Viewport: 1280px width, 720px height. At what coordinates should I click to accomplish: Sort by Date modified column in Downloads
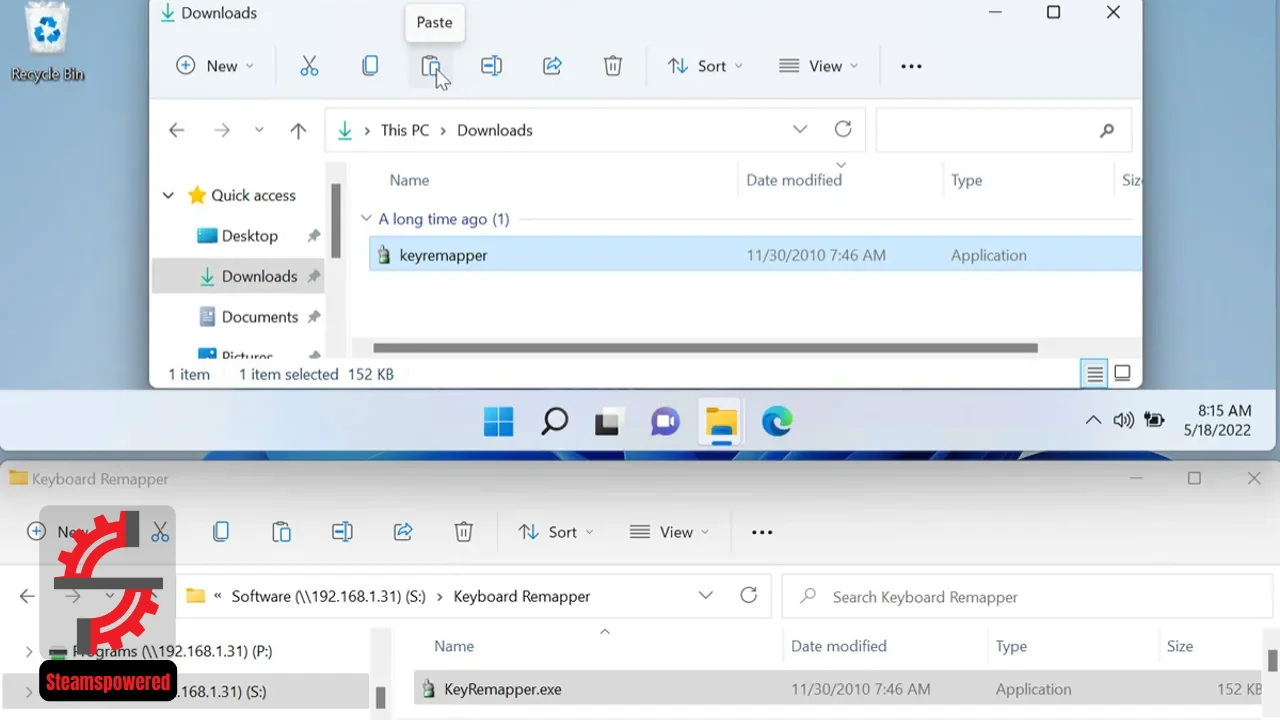click(x=794, y=180)
